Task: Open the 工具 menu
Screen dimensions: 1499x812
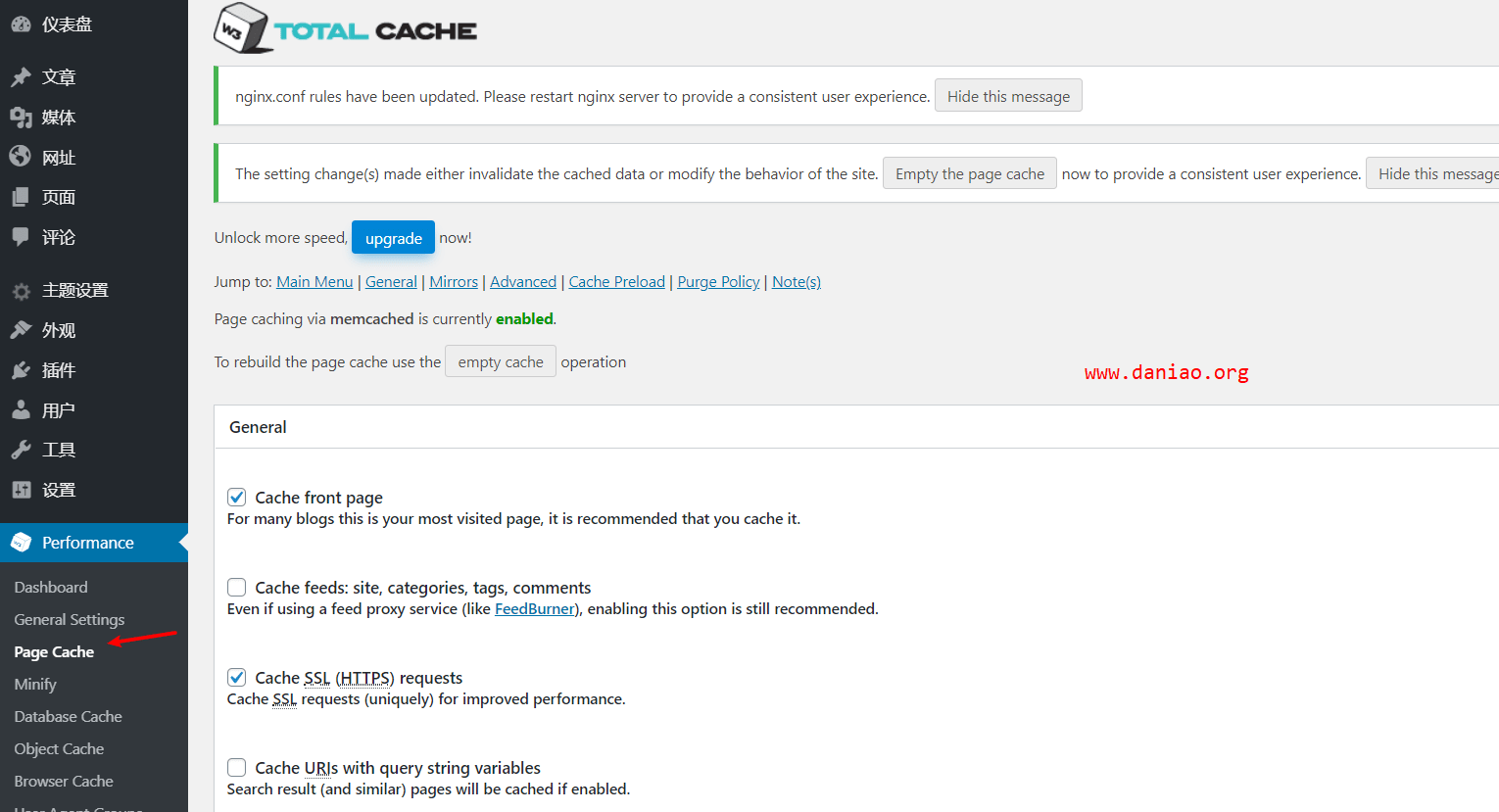Action: click(94, 450)
